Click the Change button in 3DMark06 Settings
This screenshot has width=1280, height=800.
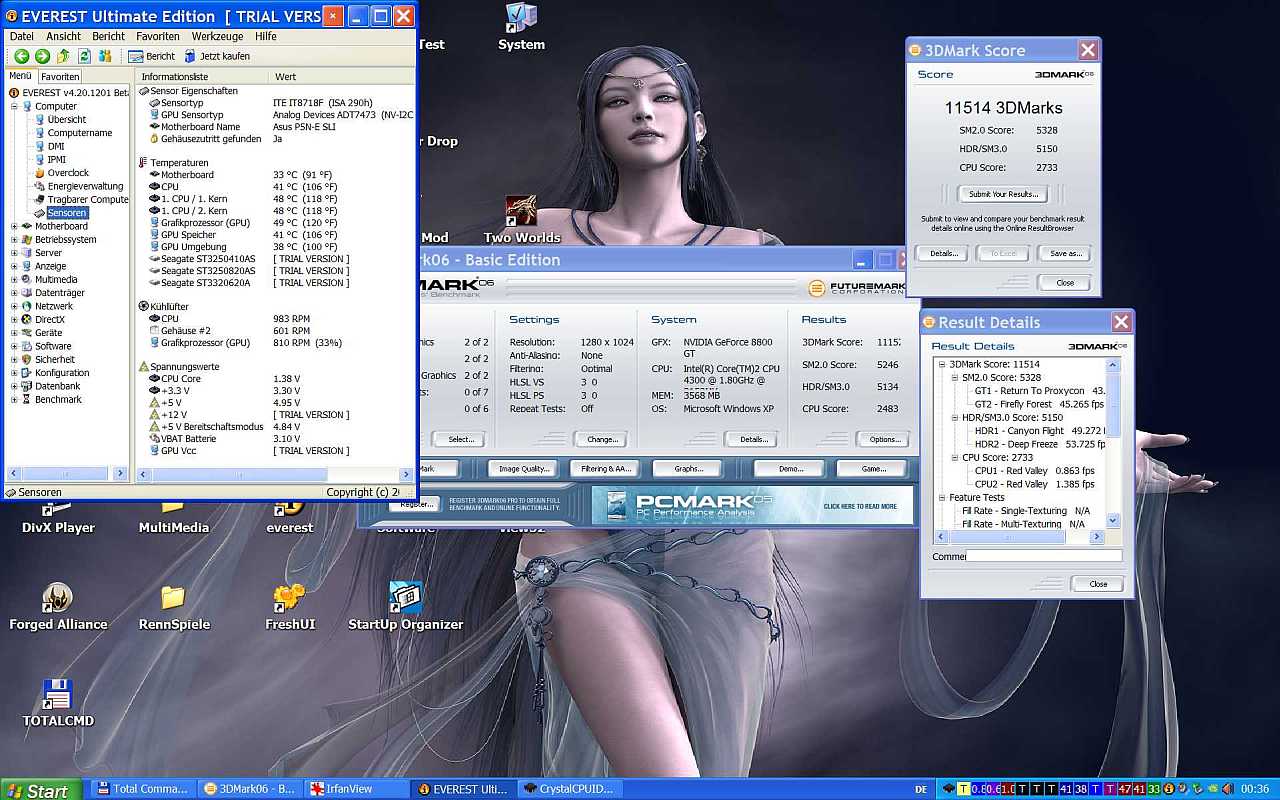point(602,439)
